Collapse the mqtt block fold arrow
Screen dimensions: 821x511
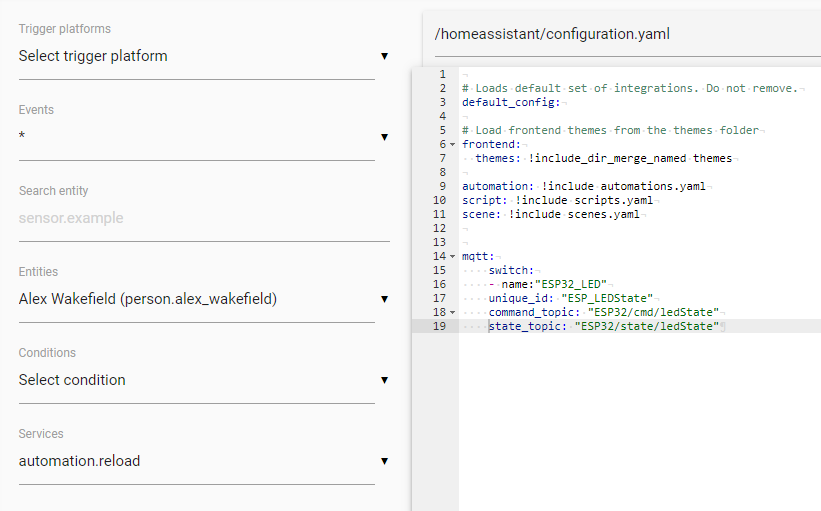[x=452, y=257]
